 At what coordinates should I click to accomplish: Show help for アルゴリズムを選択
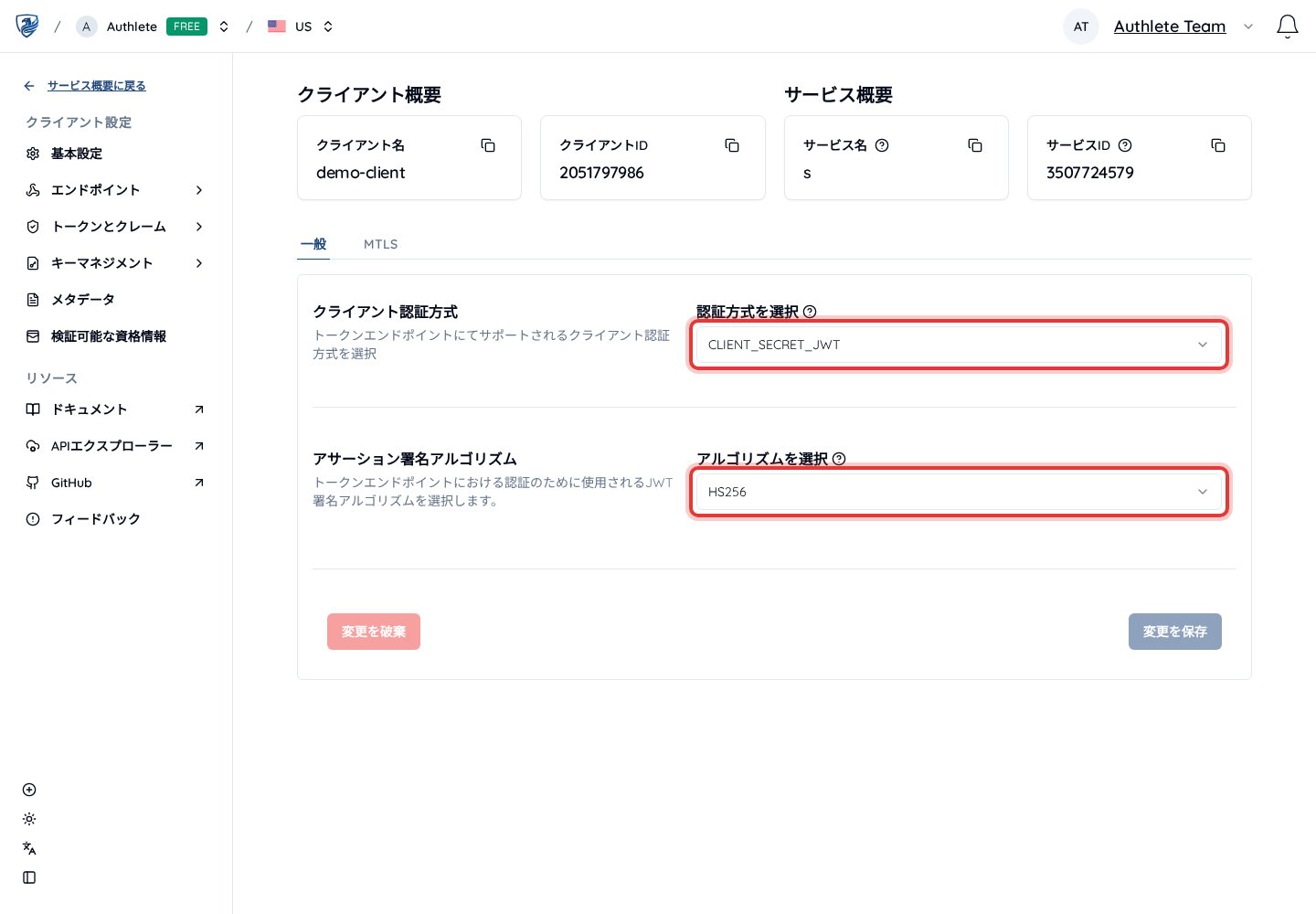pyautogui.click(x=839, y=459)
